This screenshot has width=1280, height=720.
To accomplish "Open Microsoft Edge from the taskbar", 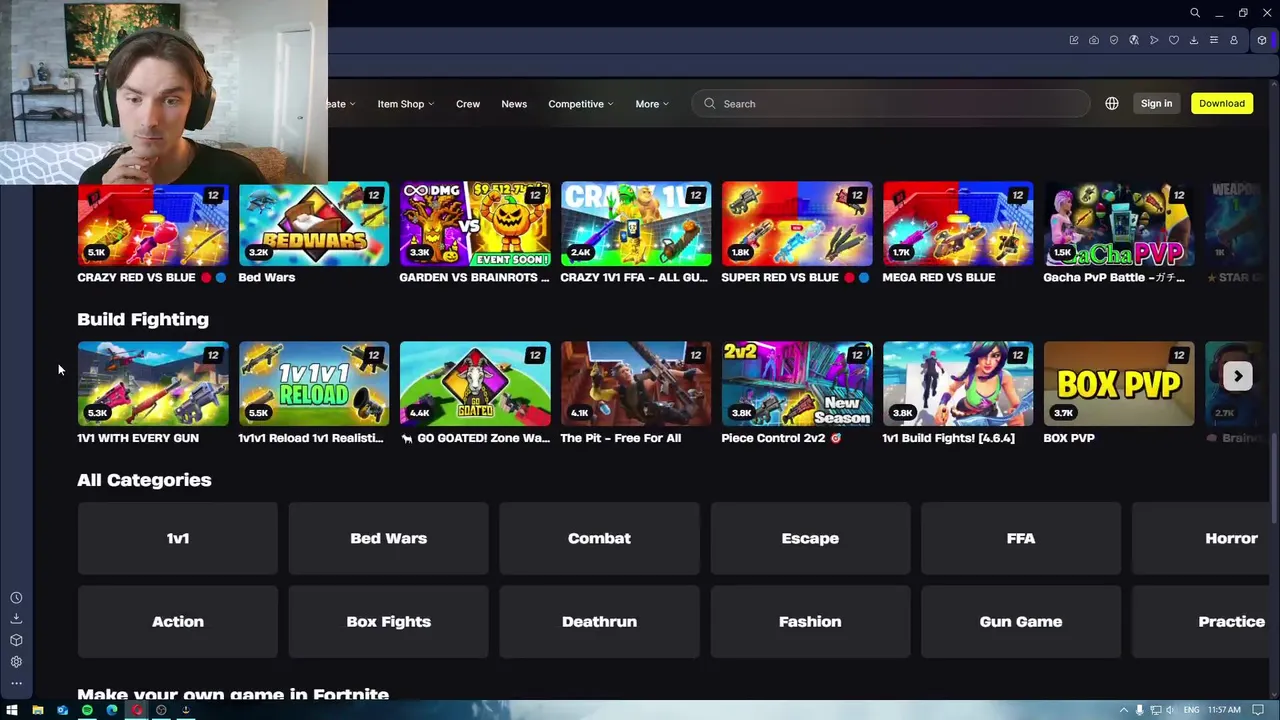I will click(112, 710).
